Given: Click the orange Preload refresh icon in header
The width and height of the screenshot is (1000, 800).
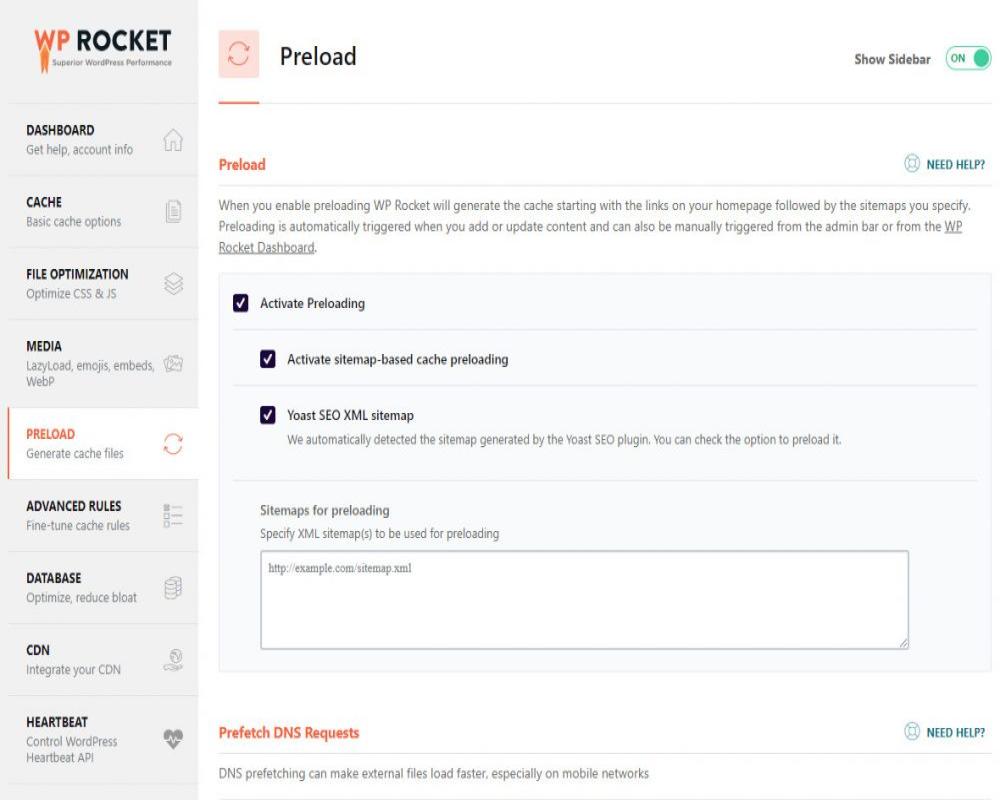Looking at the screenshot, I should [x=239, y=55].
